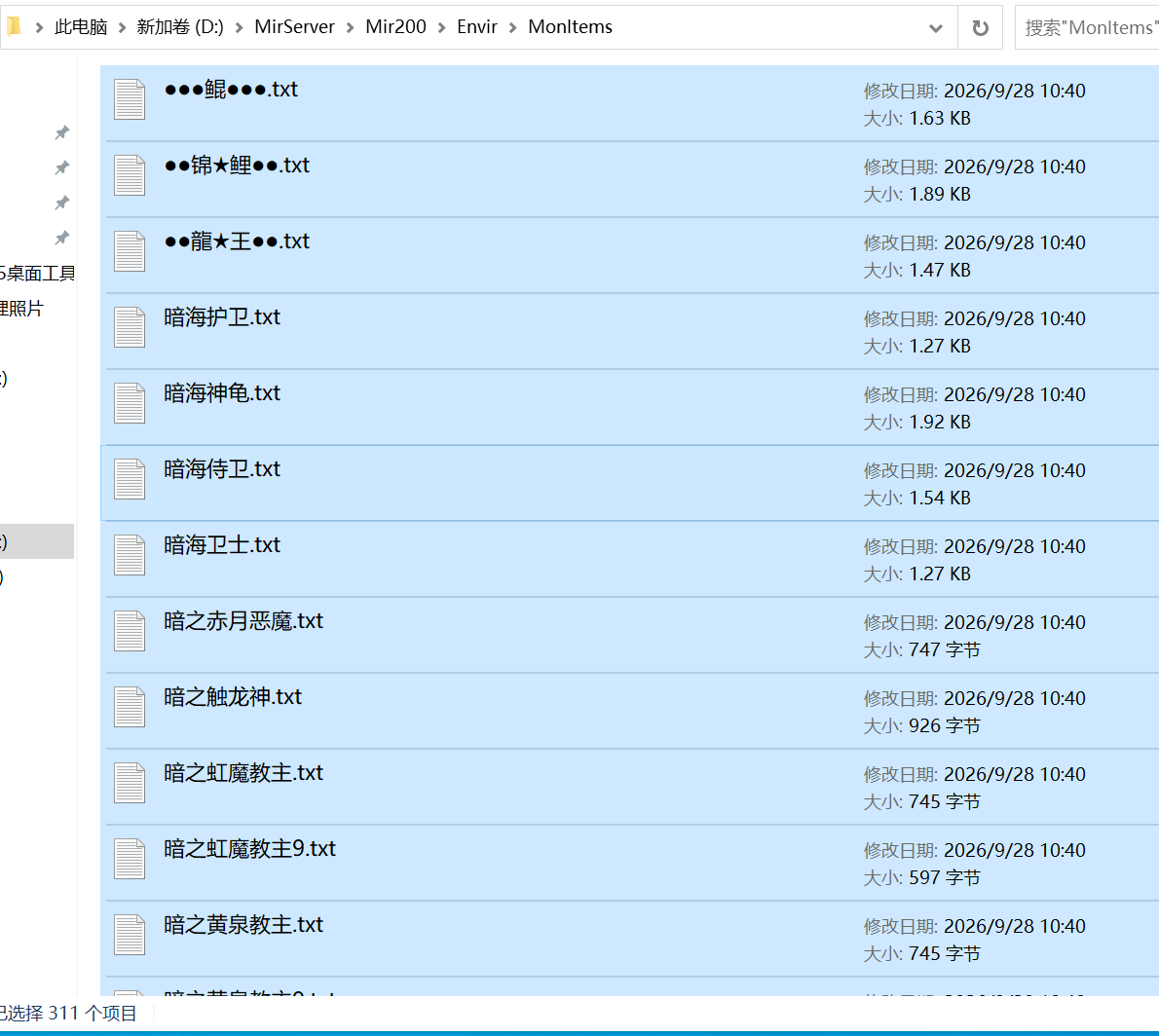Open the 桌面工具 sidebar entry
Viewport: 1159px width, 1036px height.
(x=37, y=274)
